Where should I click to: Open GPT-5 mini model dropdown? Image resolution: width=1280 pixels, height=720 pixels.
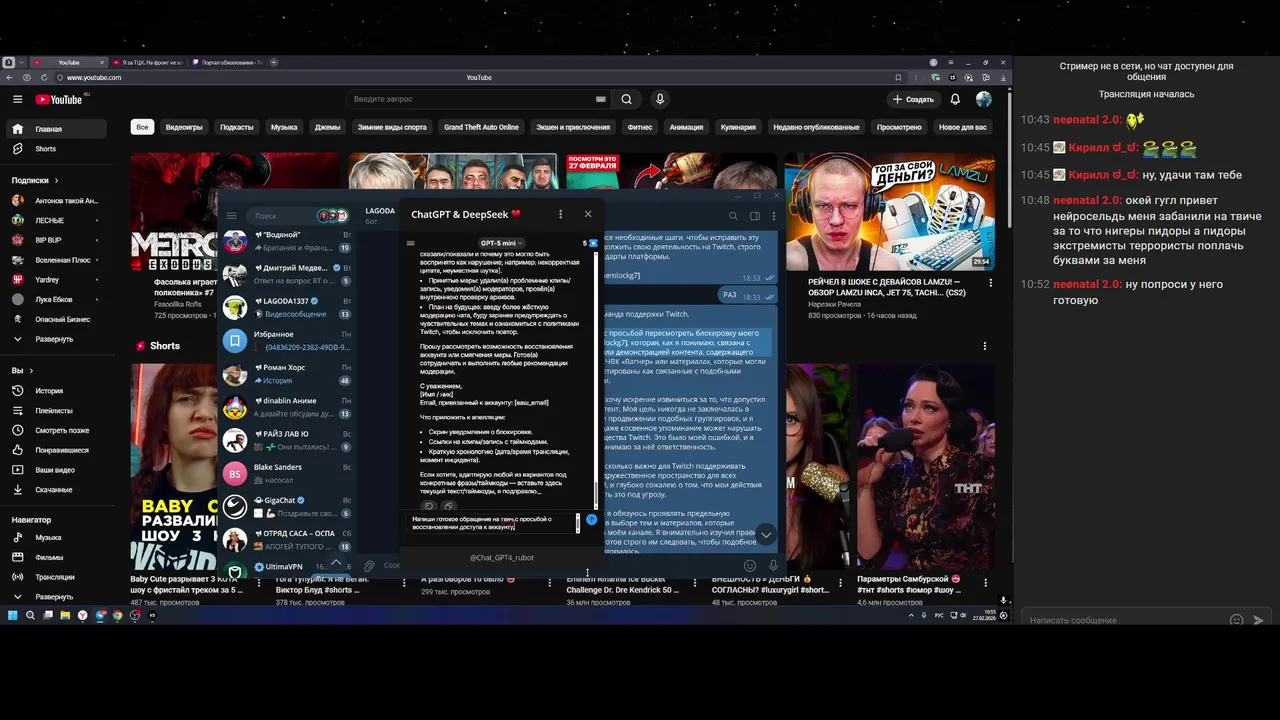501,243
